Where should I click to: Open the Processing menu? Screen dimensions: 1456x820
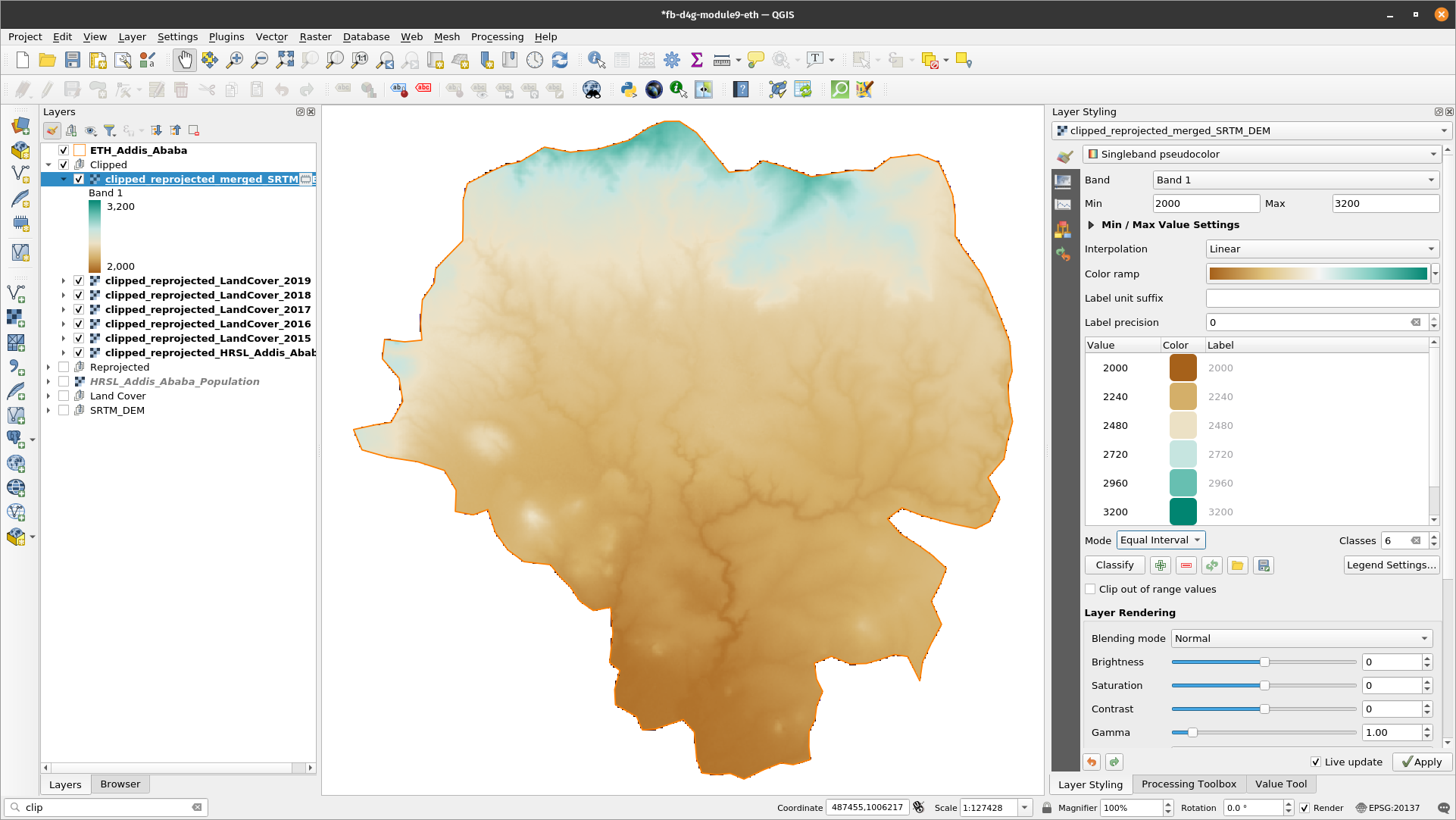(497, 37)
